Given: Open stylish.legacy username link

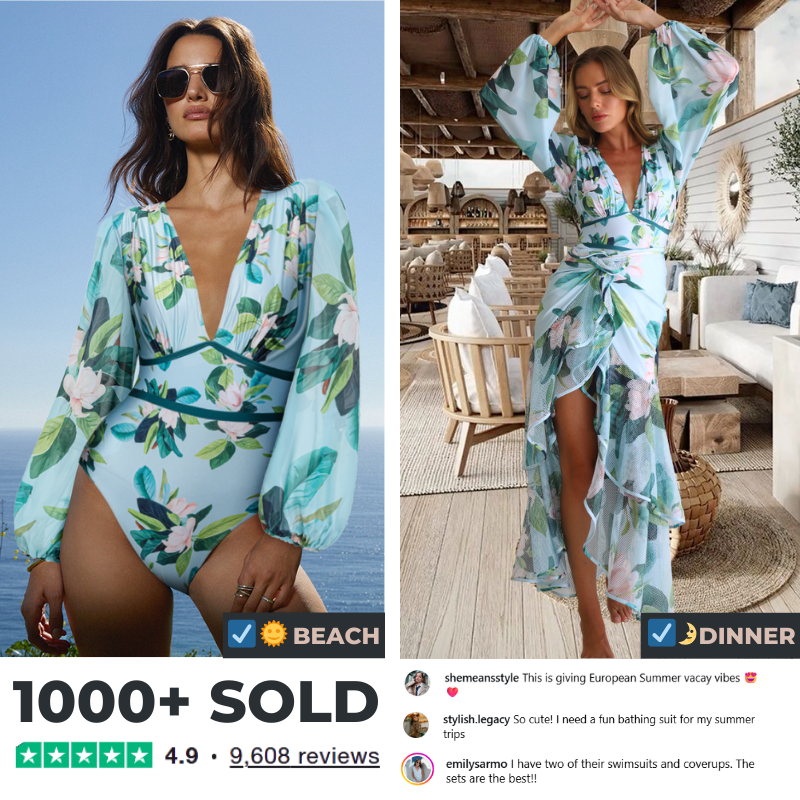Looking at the screenshot, I should [476, 719].
